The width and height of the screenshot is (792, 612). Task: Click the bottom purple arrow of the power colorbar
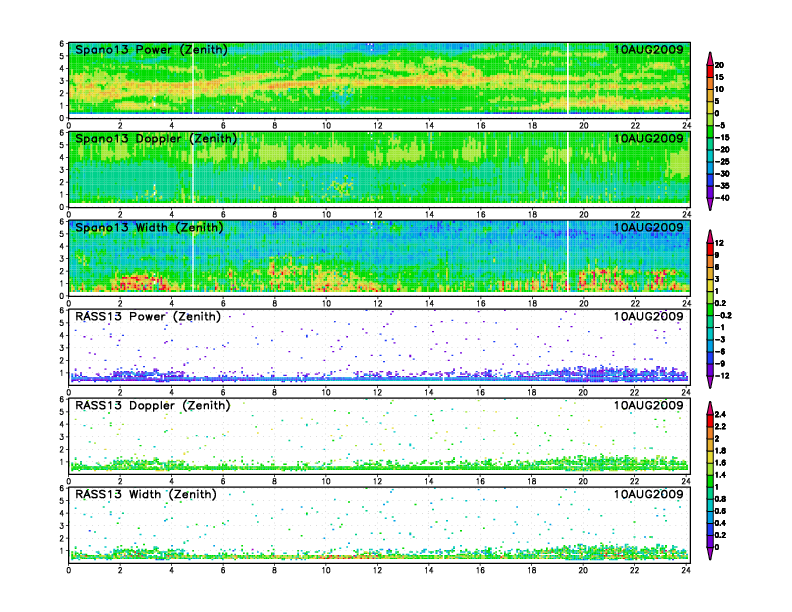[710, 204]
